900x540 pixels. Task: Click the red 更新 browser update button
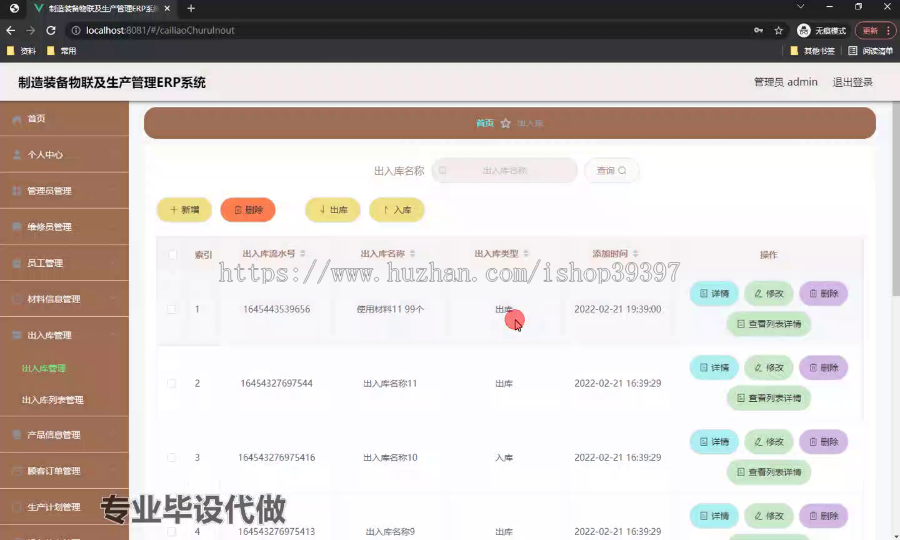(875, 30)
